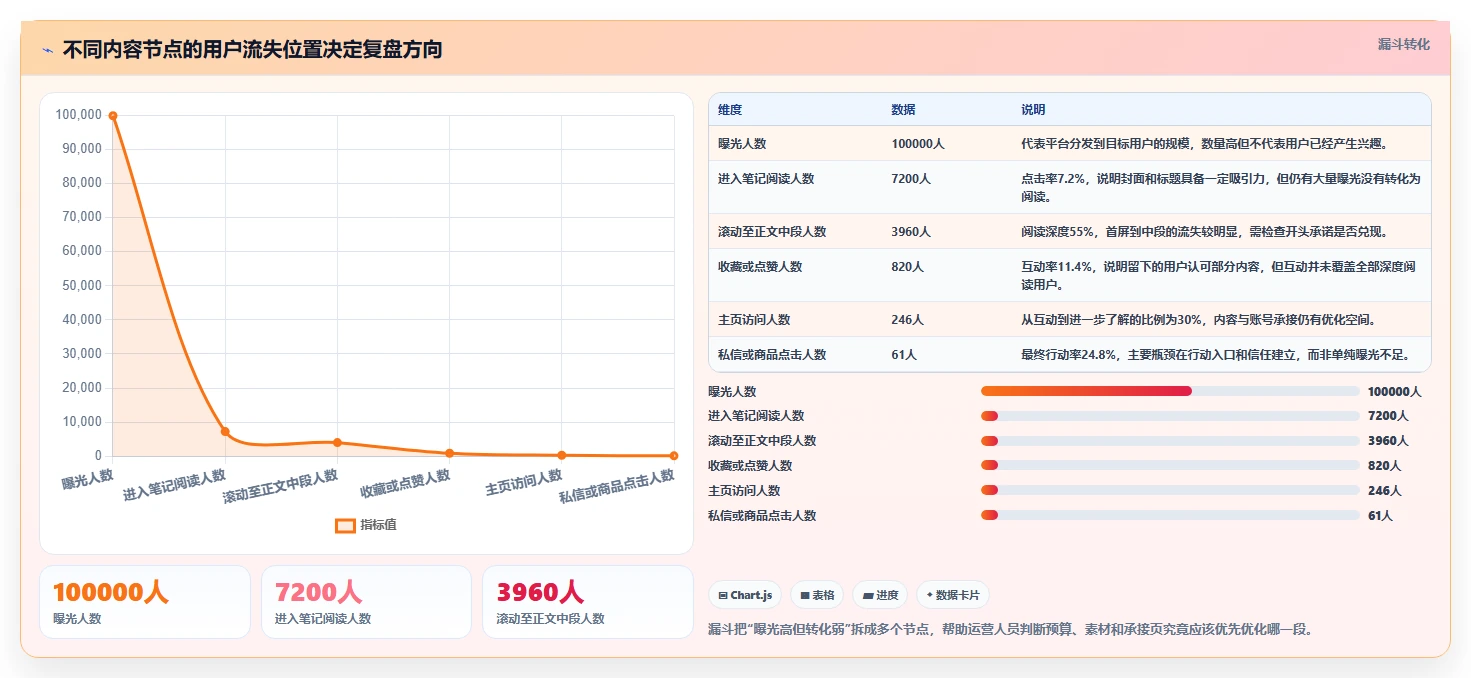Click the 246人 value beside the progress bar
The width and height of the screenshot is (1471, 678).
1384,491
